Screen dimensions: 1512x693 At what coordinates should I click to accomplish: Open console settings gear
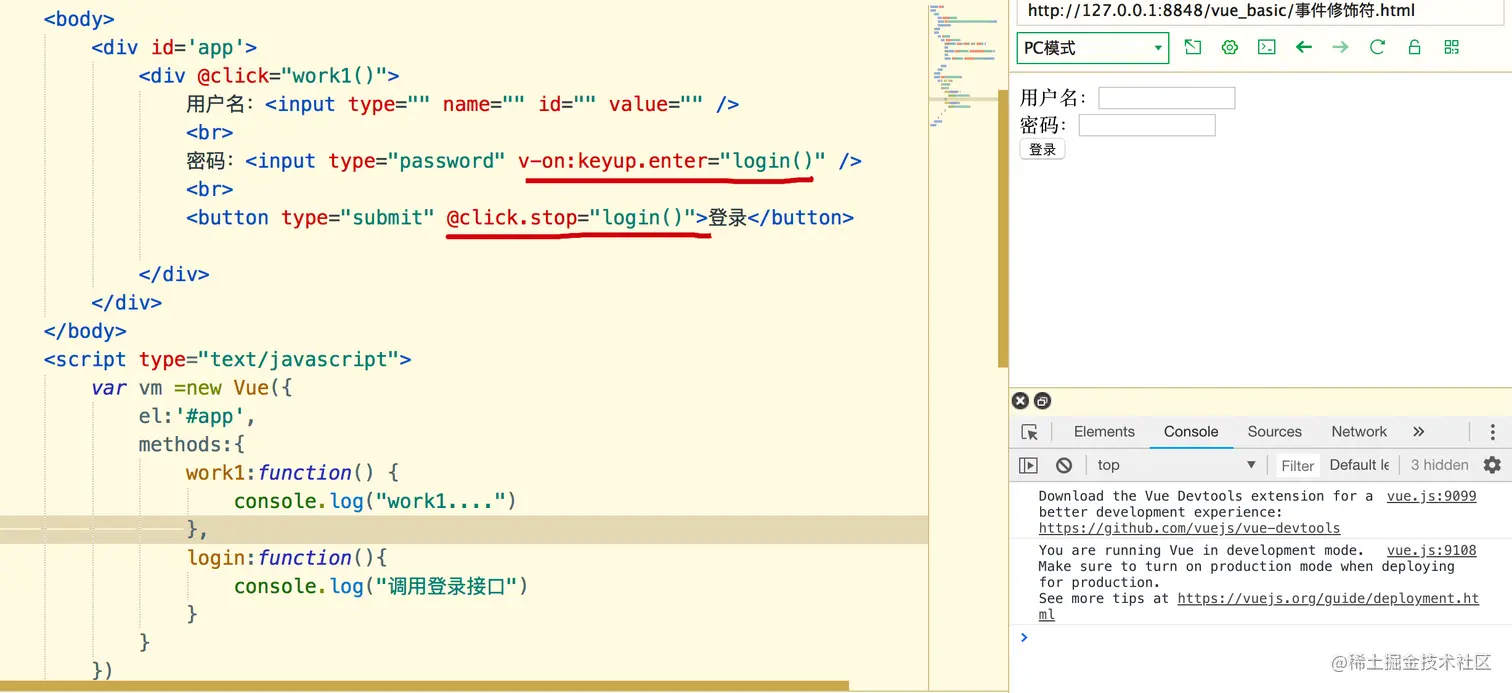tap(1492, 465)
